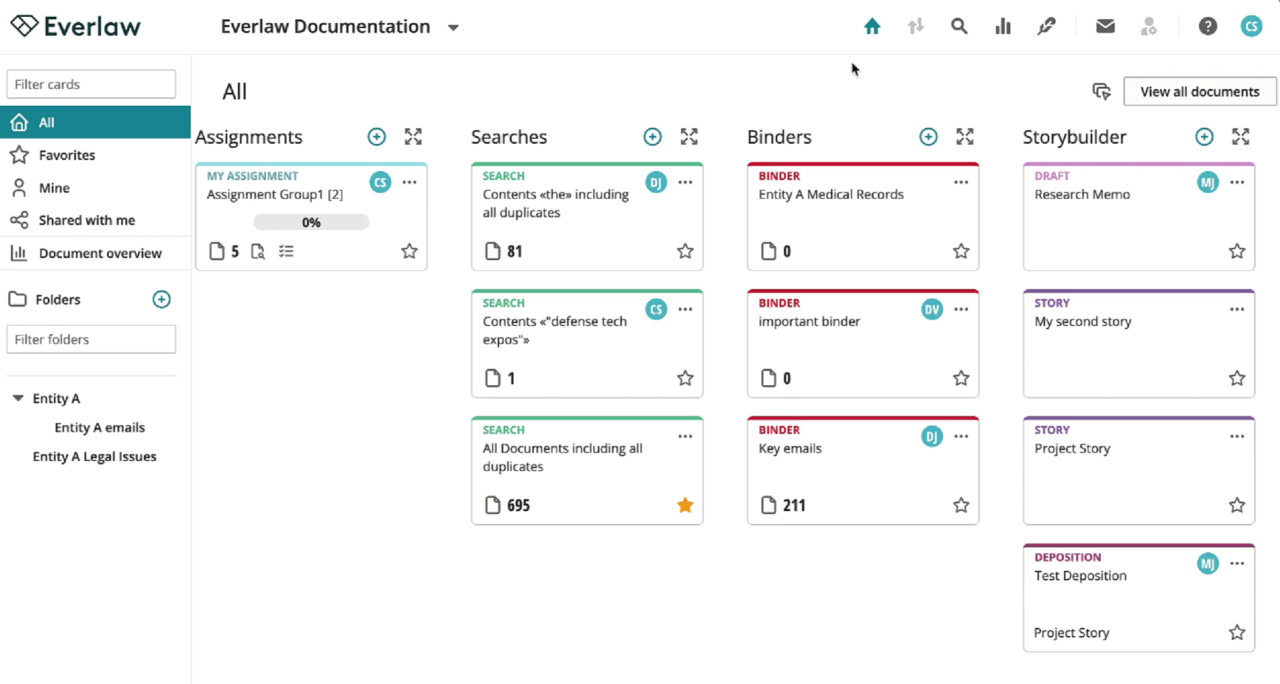The height and width of the screenshot is (684, 1280).
Task: Open the Key emails binder card
Action: [863, 471]
